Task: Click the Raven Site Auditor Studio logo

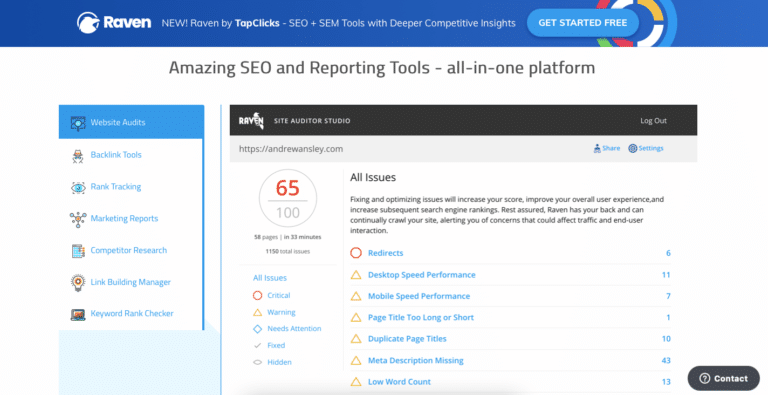Action: [251, 121]
